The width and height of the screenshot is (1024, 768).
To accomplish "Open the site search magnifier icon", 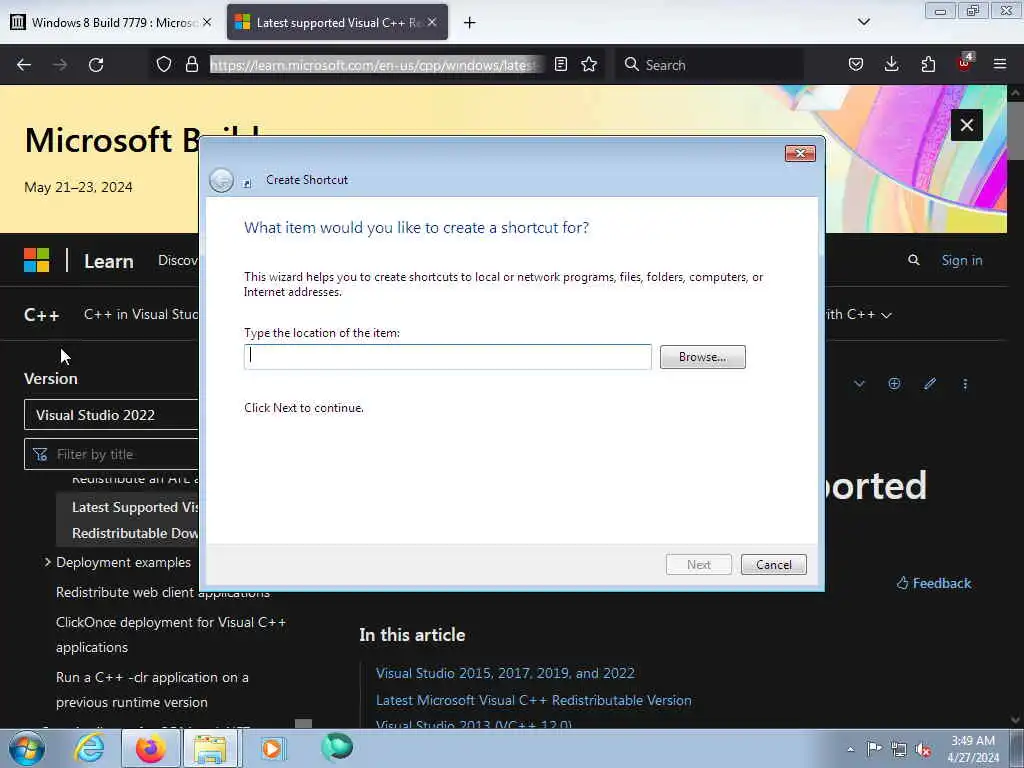I will pos(914,260).
